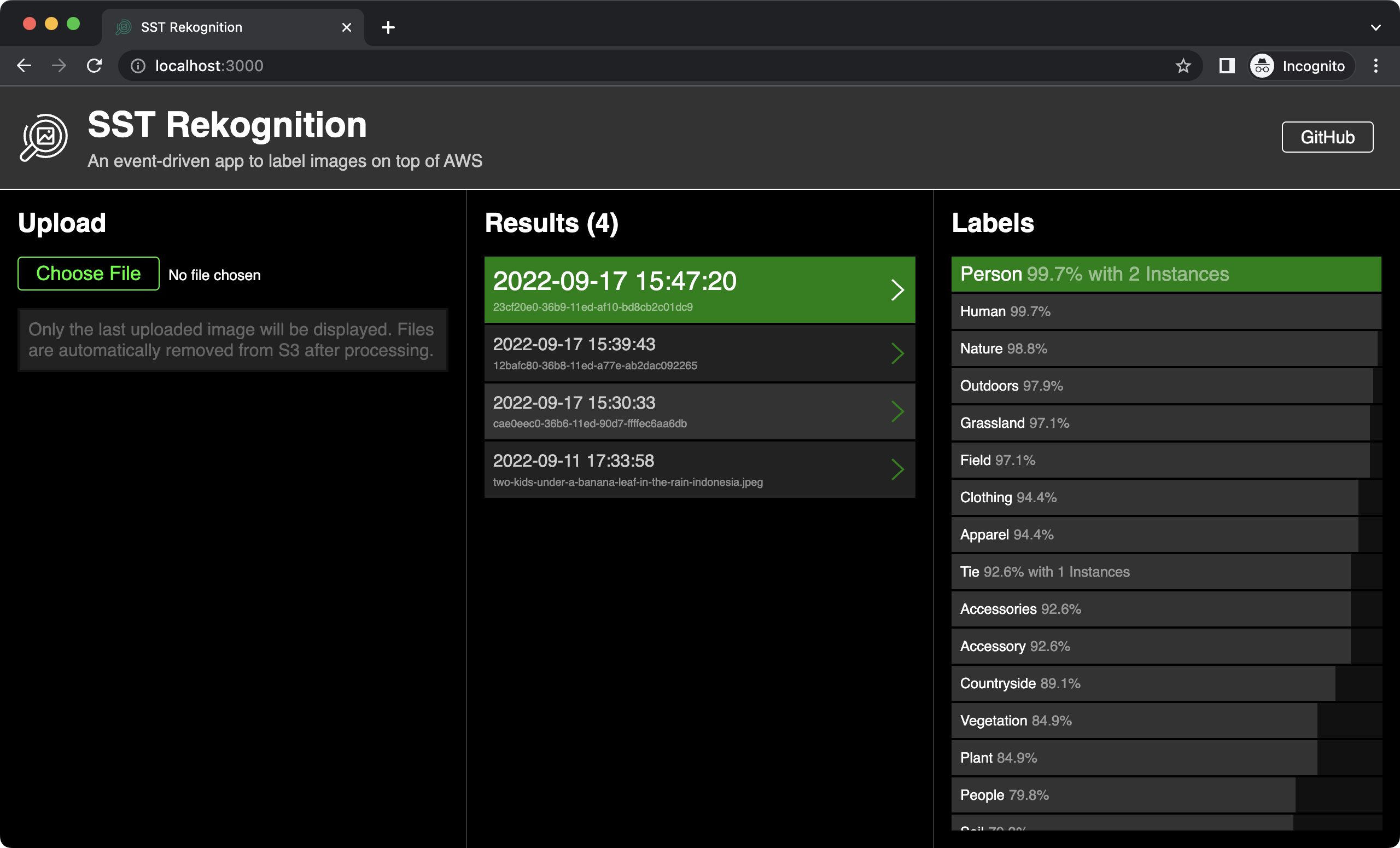Click the Accessories 92.6% label

[1166, 609]
